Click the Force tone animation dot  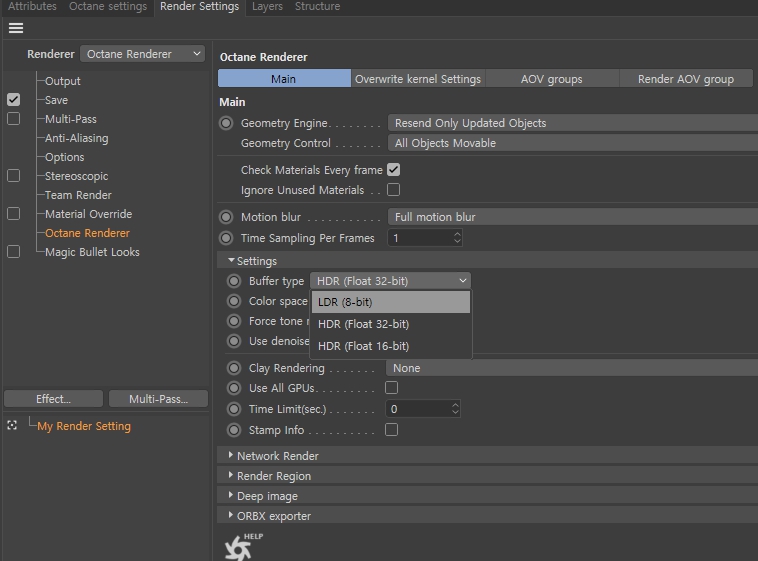(234, 321)
